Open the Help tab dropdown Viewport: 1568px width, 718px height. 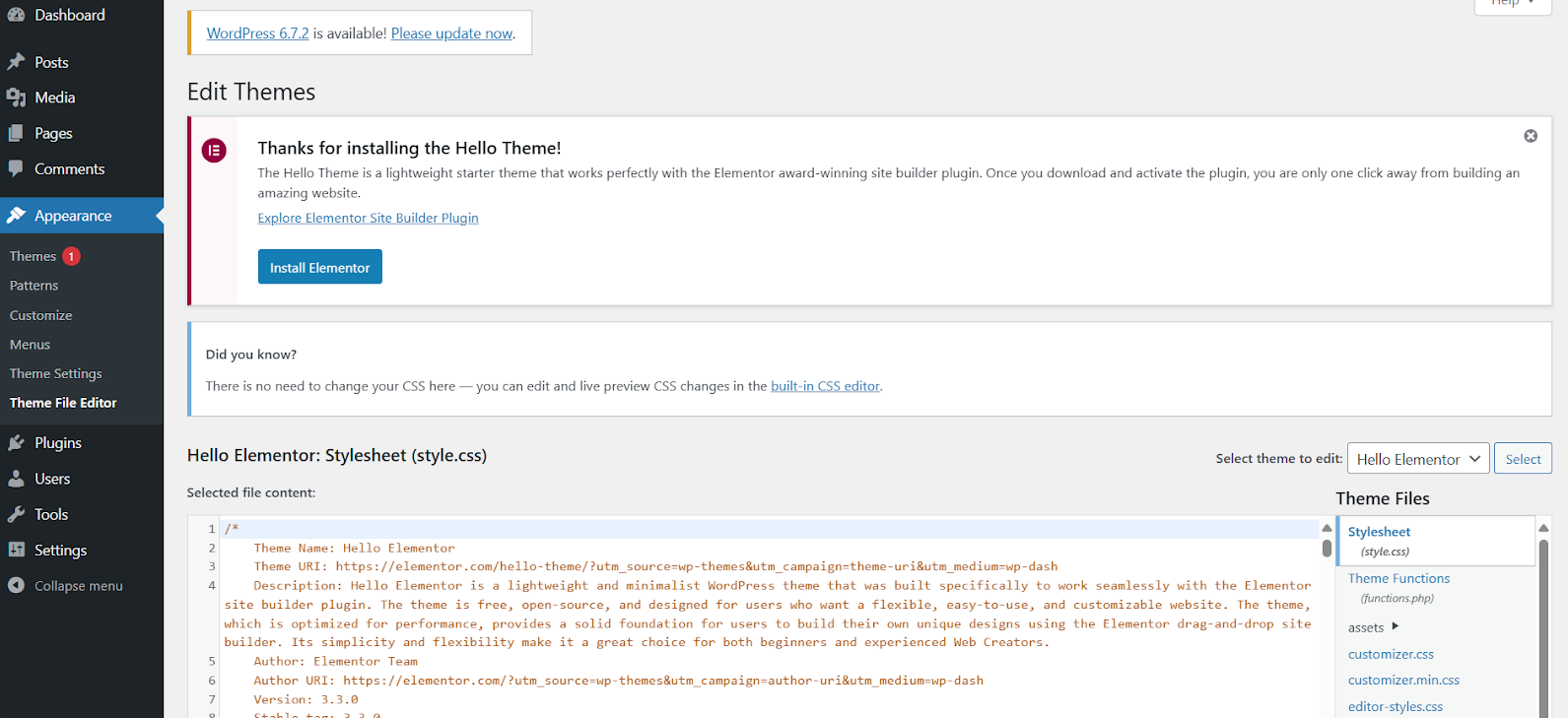pos(1512,4)
